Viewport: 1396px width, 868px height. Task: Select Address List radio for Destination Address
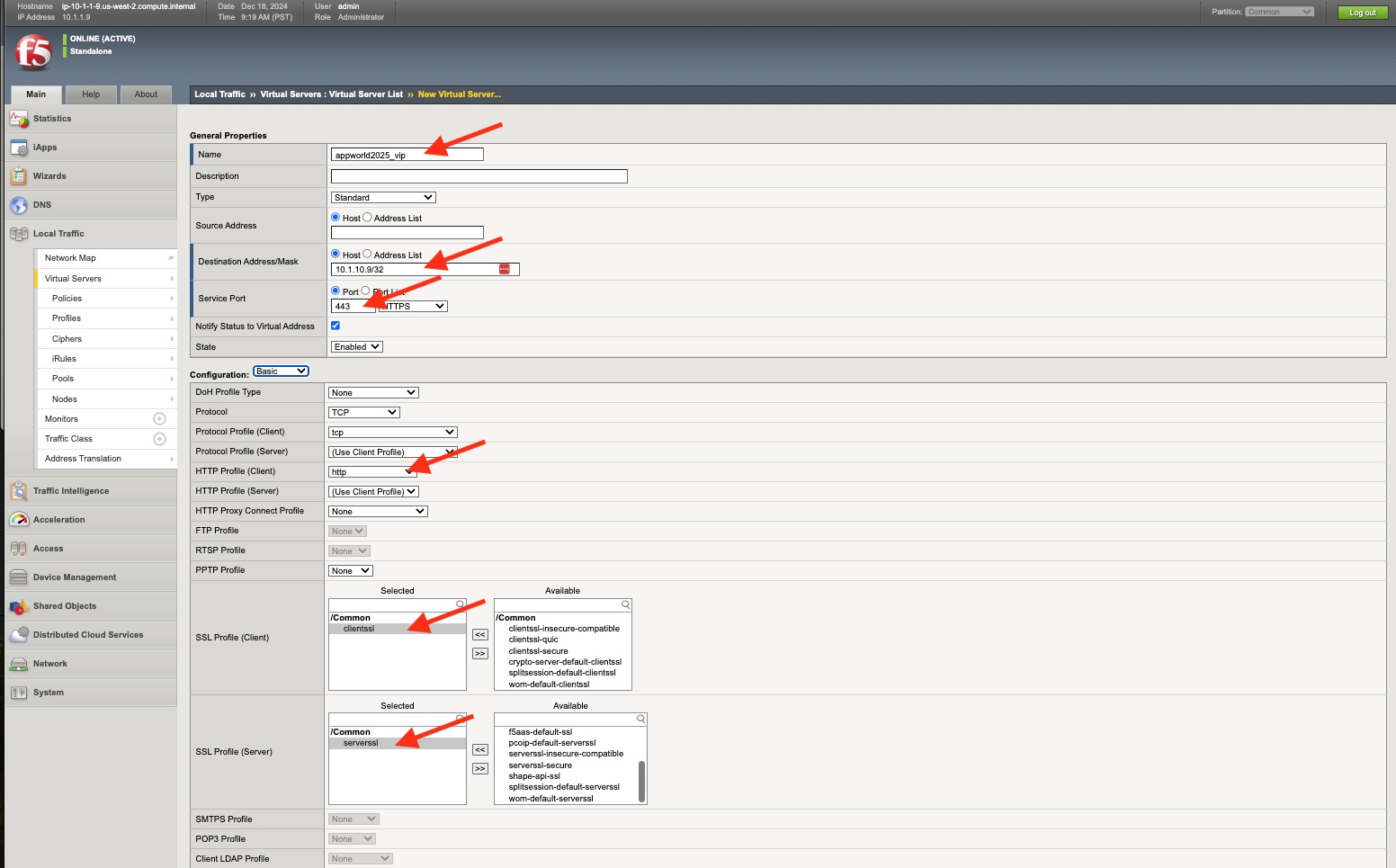367,255
